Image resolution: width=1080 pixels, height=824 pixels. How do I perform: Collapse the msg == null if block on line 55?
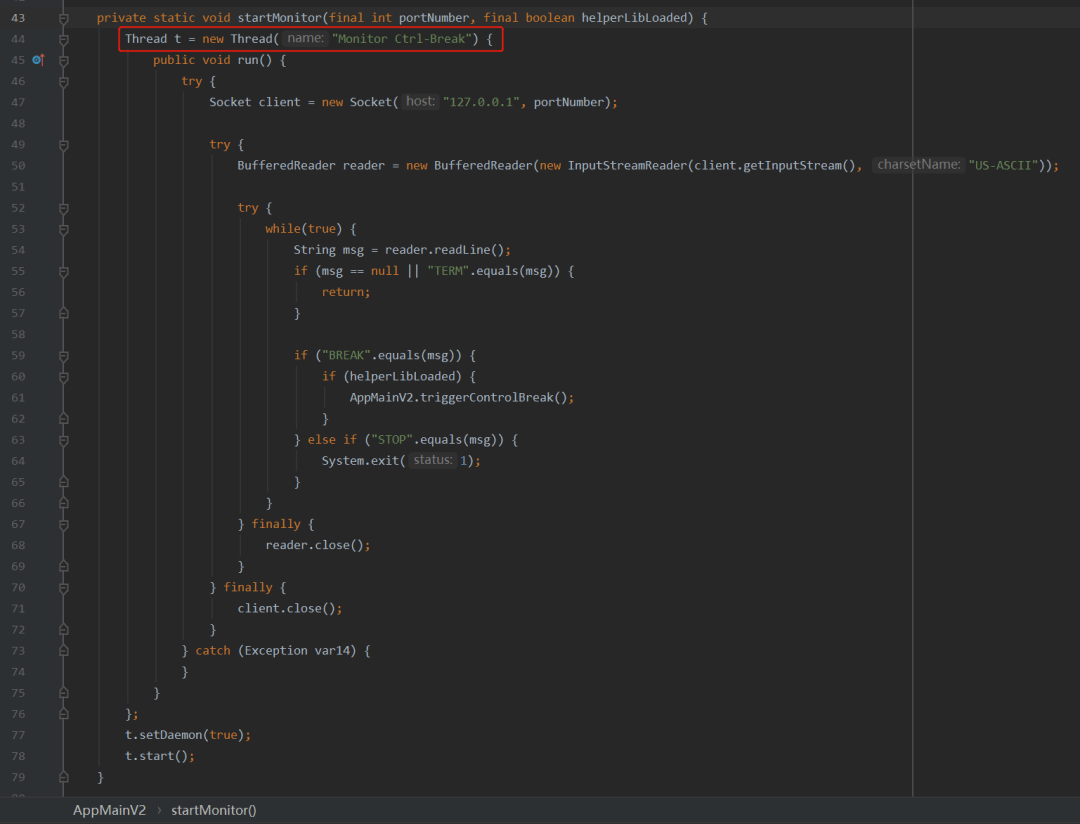tap(63, 272)
